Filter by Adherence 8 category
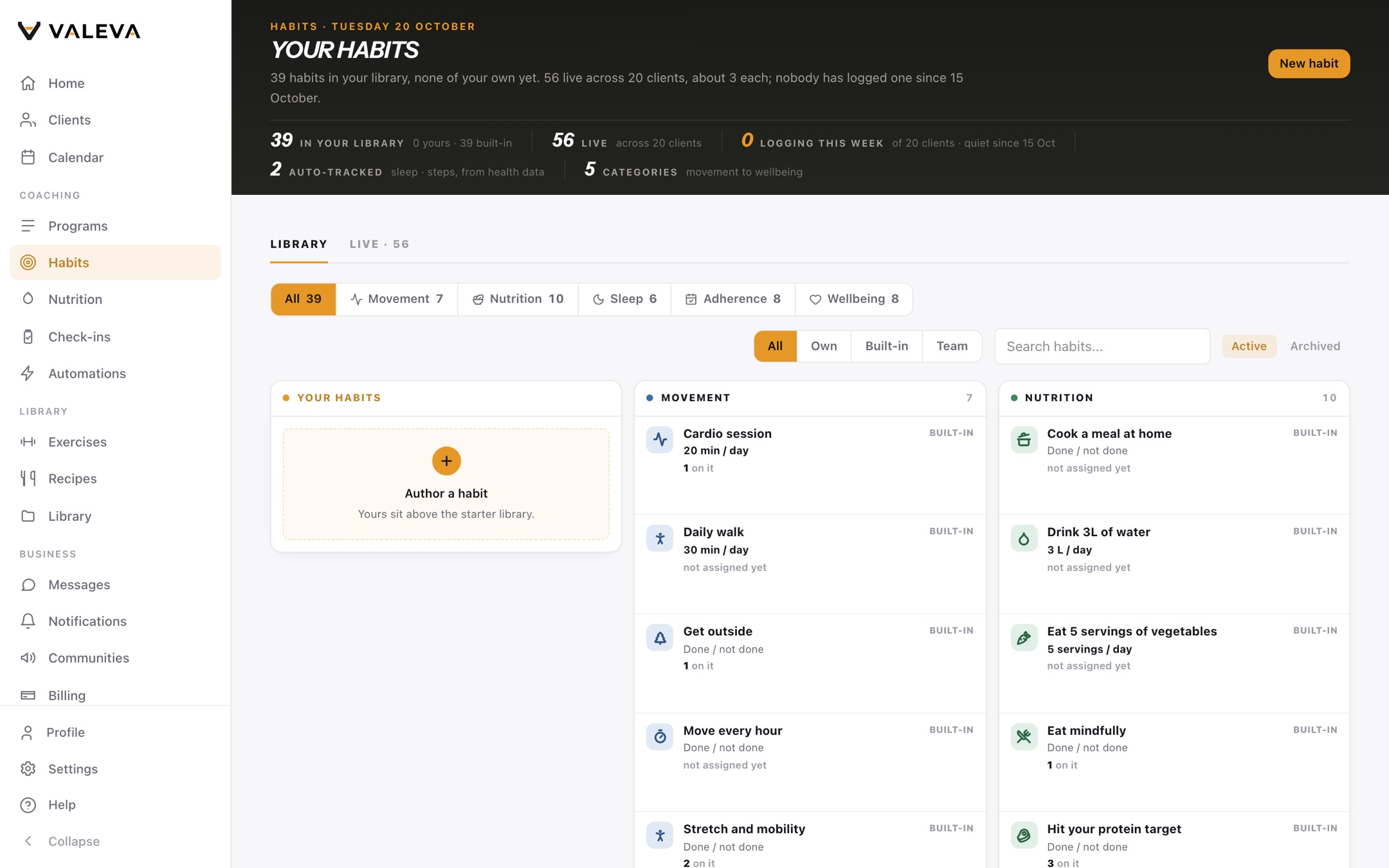 point(733,299)
